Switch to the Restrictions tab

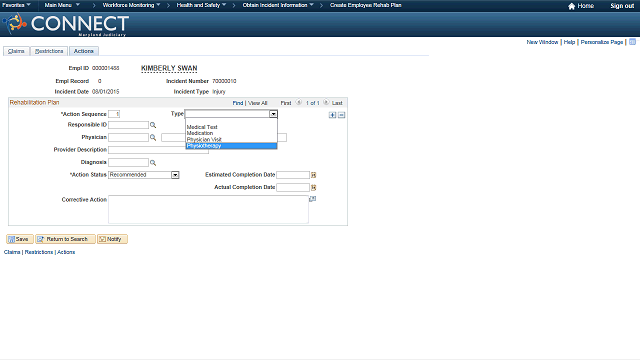pos(49,51)
